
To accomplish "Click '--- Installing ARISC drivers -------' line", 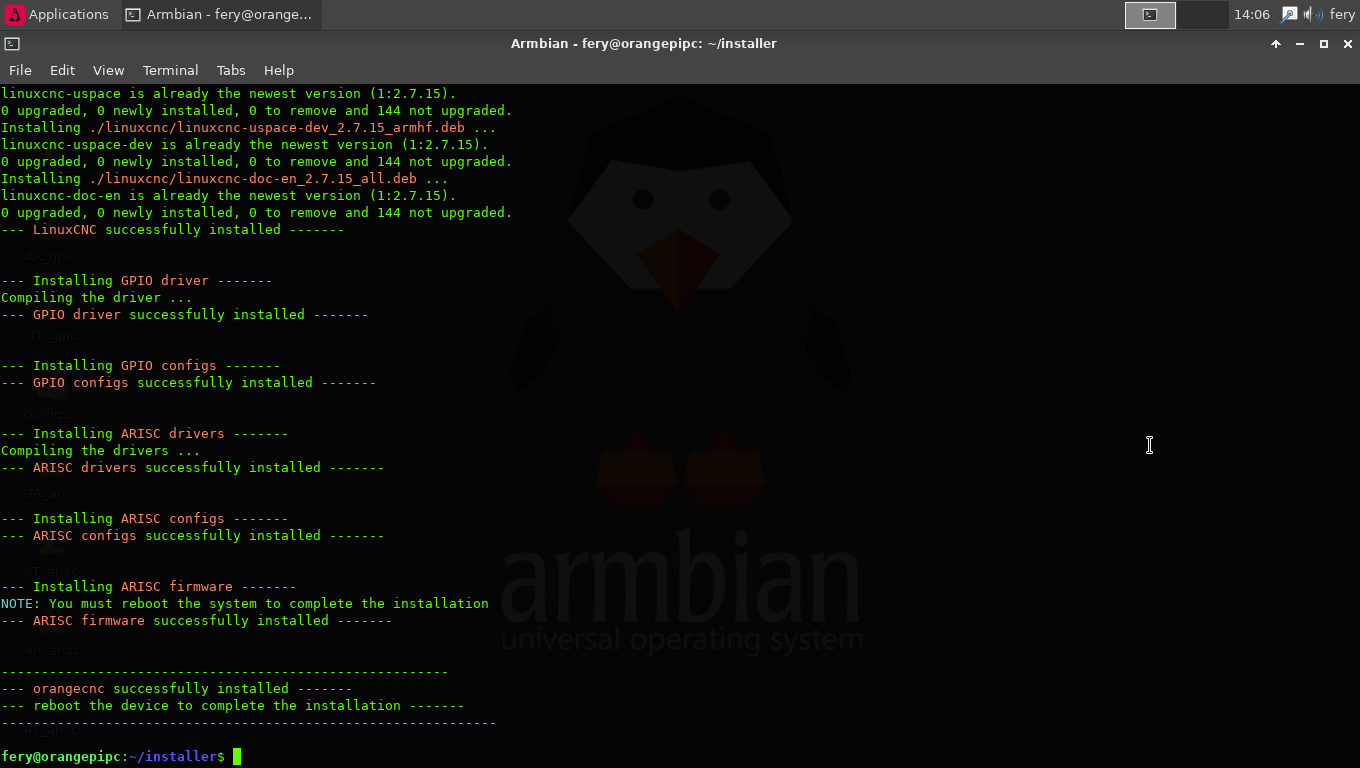I will [145, 434].
